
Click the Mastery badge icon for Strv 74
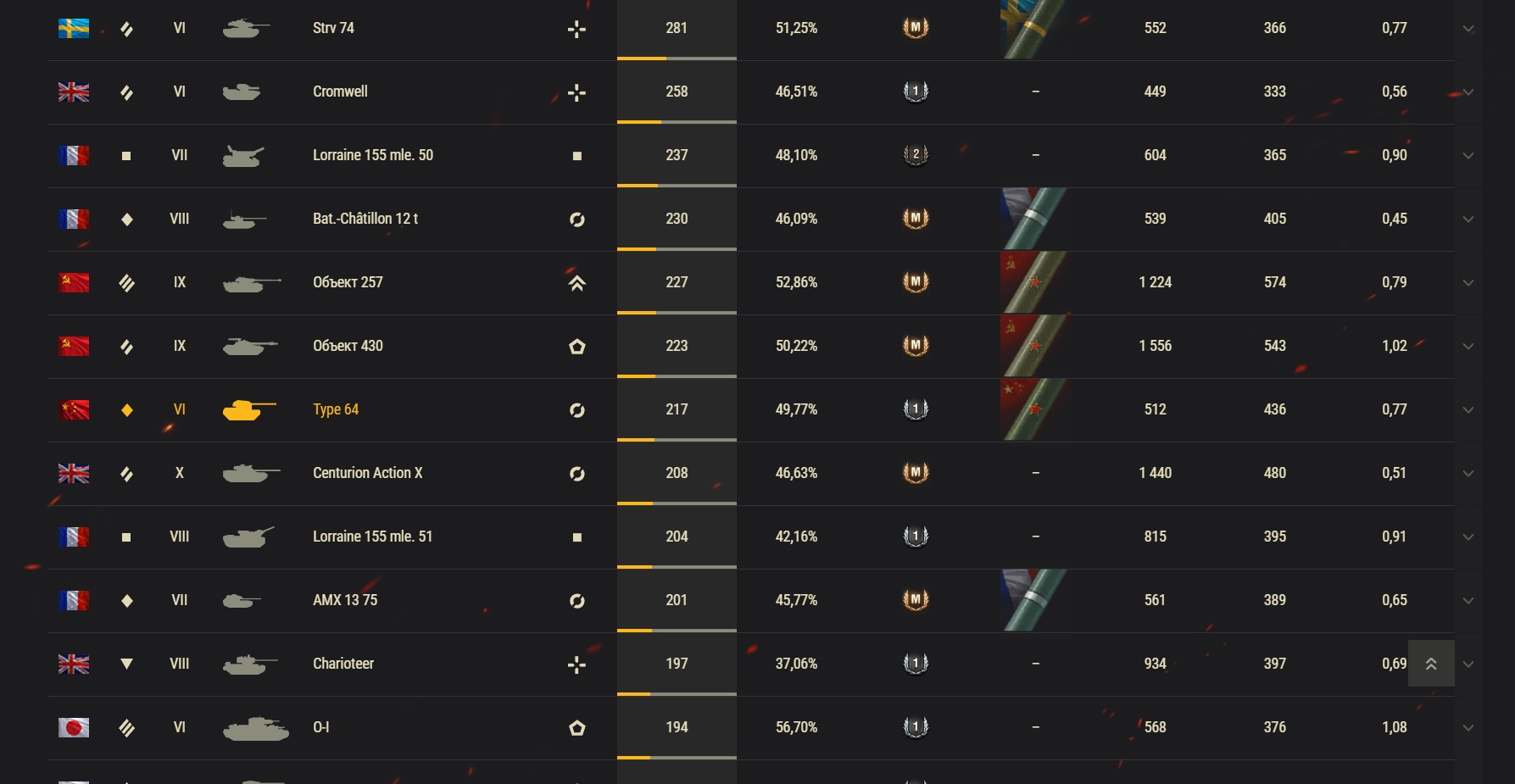(x=916, y=28)
